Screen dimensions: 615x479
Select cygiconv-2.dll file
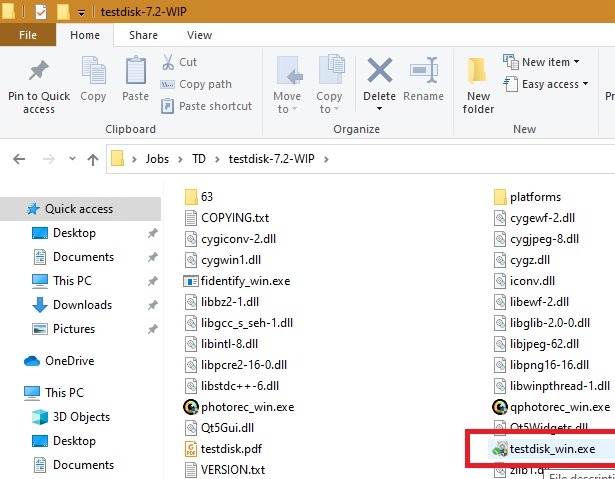pyautogui.click(x=230, y=239)
